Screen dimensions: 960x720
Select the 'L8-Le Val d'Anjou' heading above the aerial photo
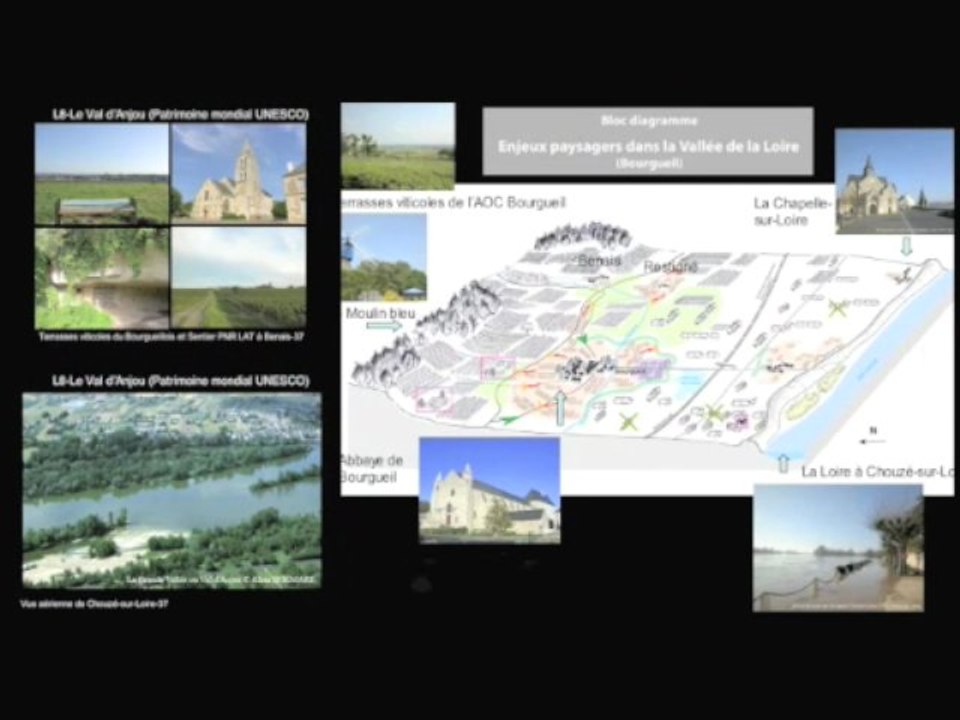(x=181, y=381)
